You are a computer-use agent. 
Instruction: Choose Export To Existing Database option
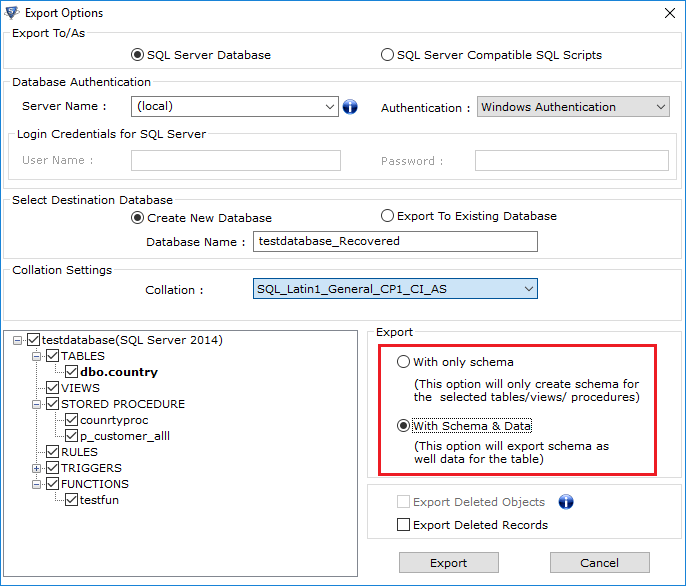click(x=387, y=216)
